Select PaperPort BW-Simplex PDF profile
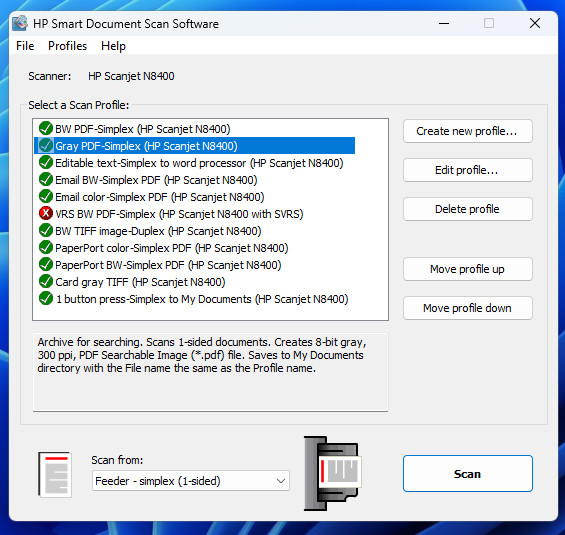Screen dimensions: 565x535 click(168, 265)
